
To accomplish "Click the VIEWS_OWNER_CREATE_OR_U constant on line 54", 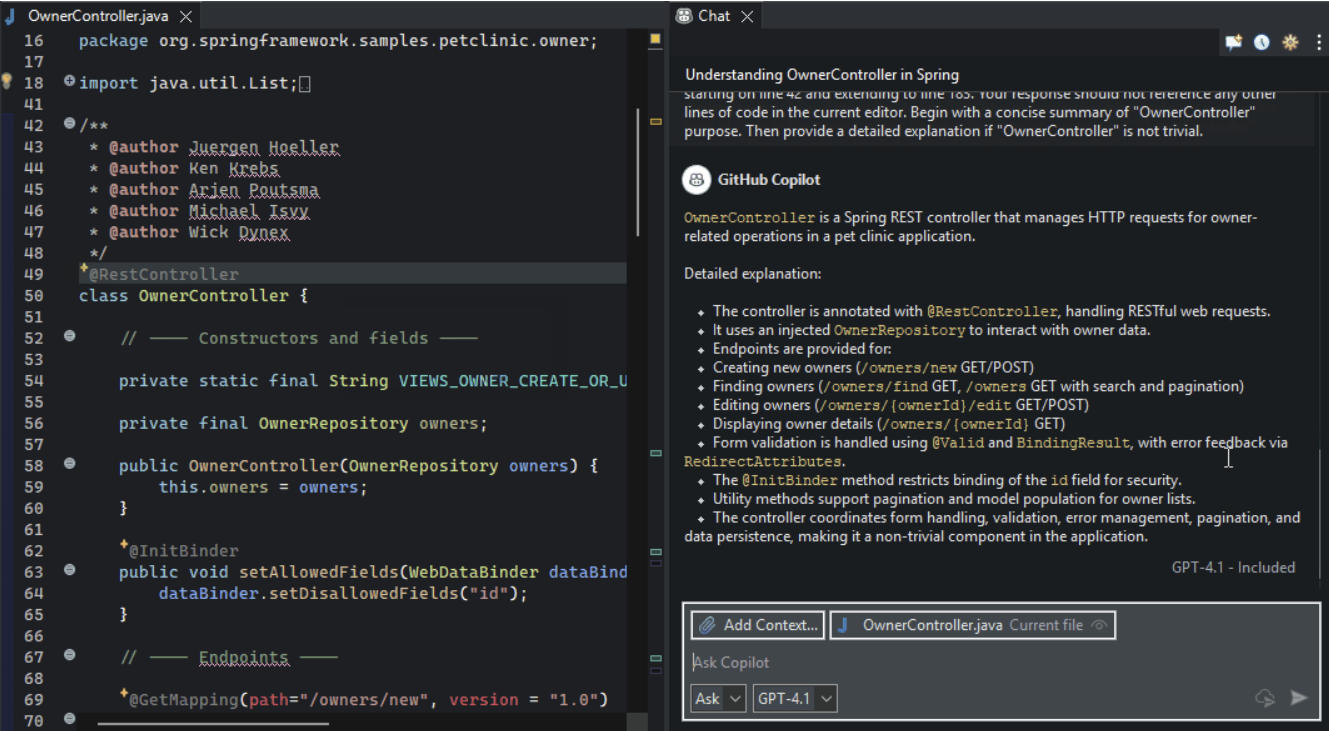I will [513, 381].
